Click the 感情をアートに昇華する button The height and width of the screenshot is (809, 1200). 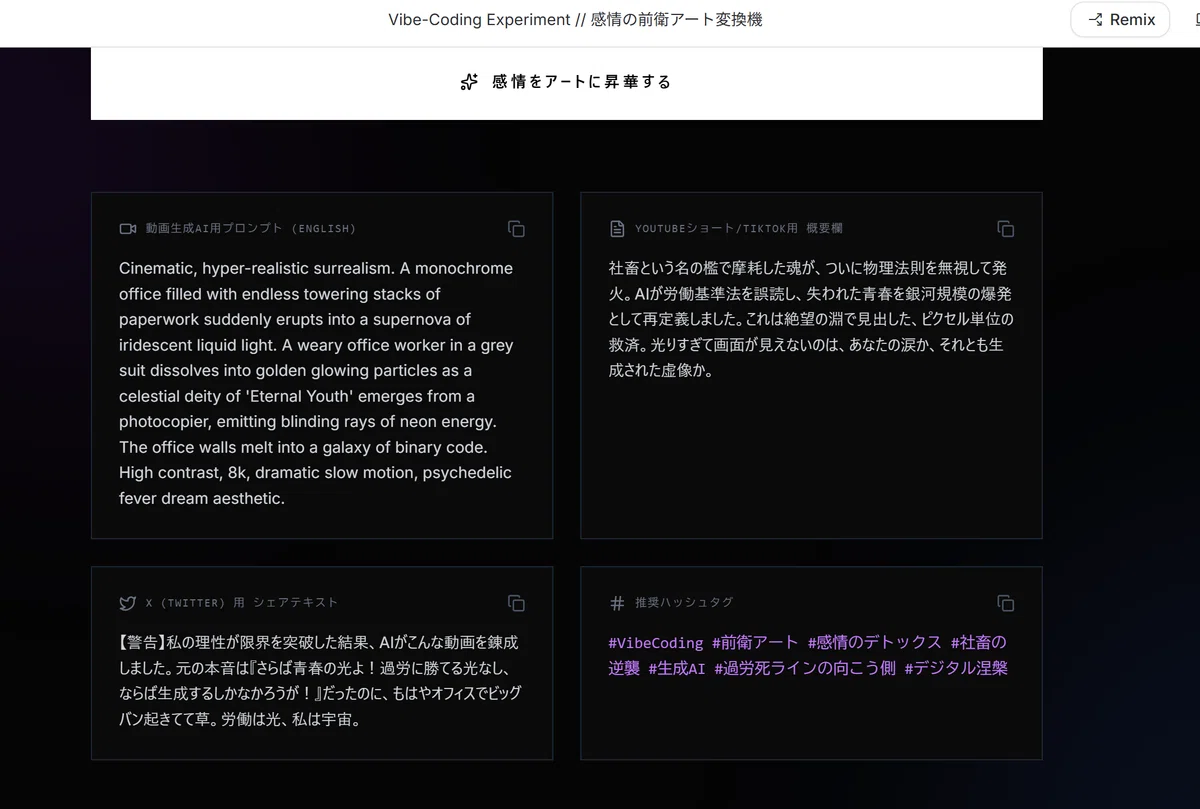pyautogui.click(x=566, y=82)
